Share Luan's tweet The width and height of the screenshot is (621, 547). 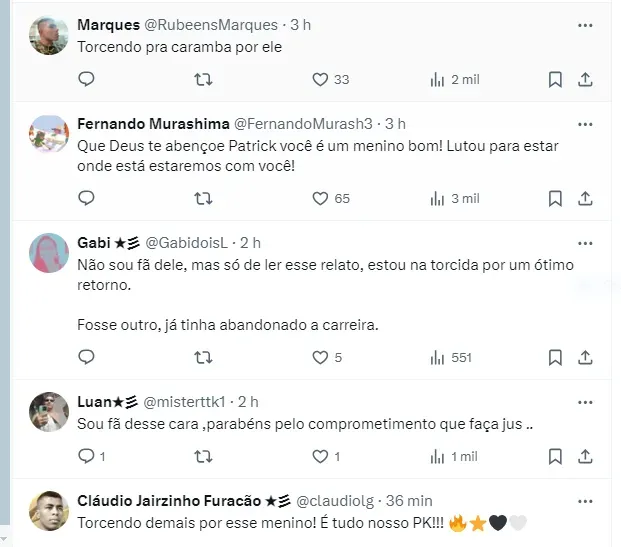click(587, 457)
